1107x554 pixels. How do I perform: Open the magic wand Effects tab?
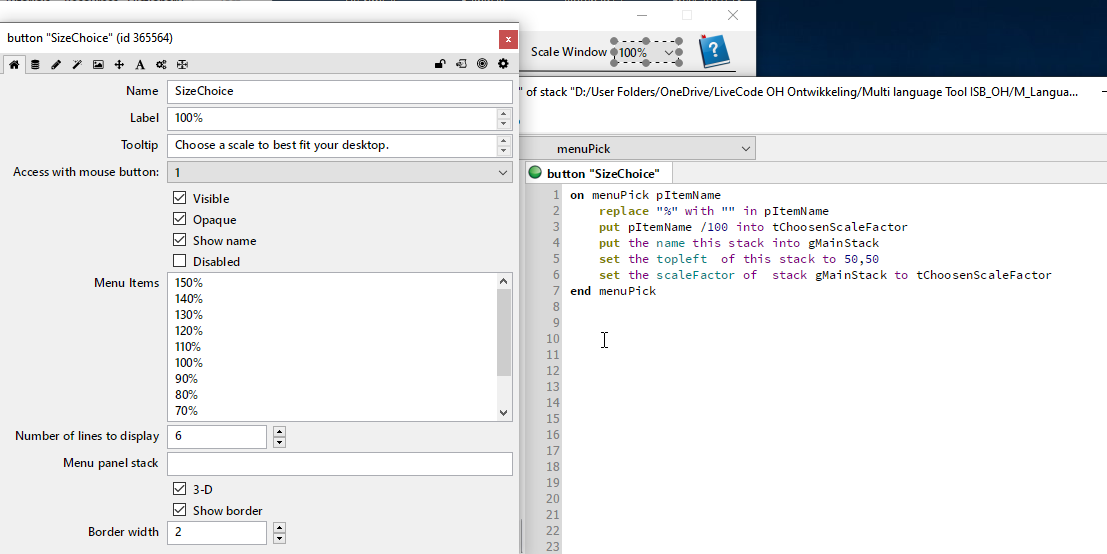[77, 64]
